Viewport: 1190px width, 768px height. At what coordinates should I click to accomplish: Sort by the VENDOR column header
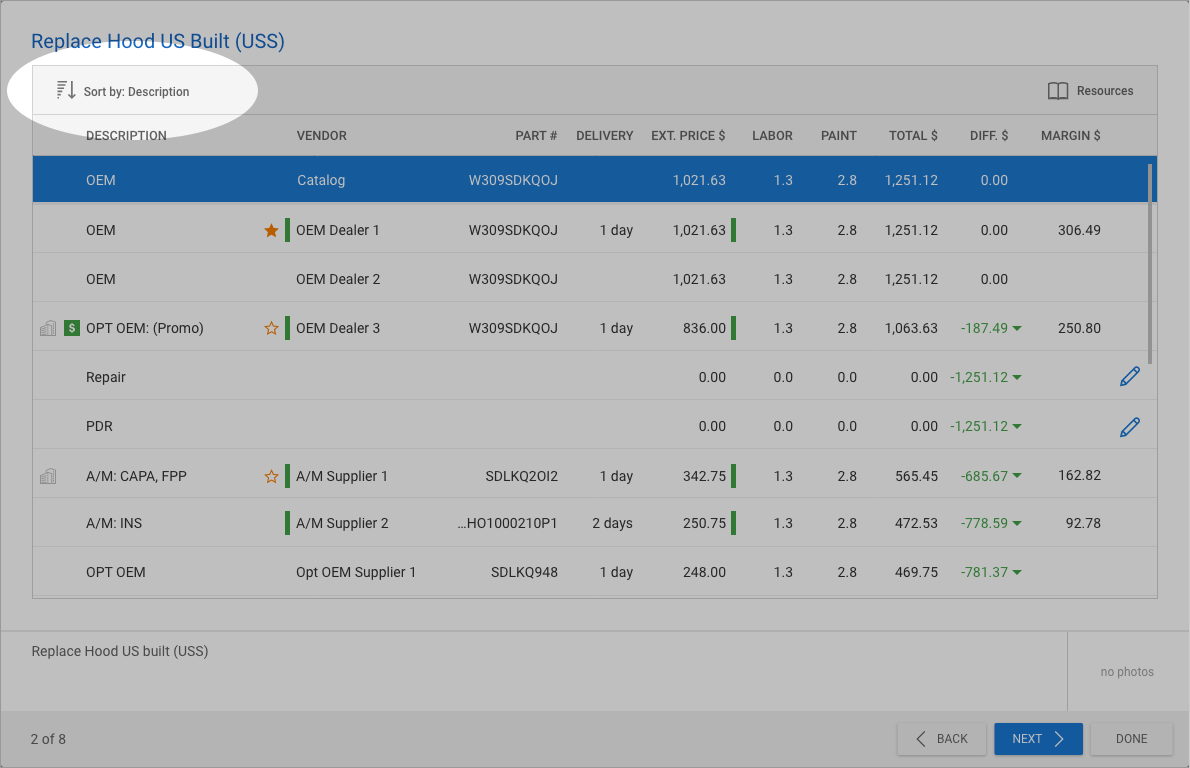pos(321,135)
